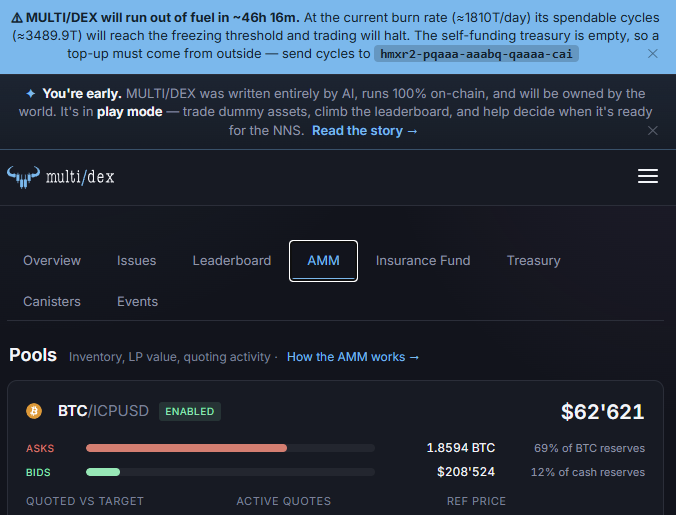The height and width of the screenshot is (515, 676).
Task: Click the "ACTIVE QUOTES" label
Action: click(284, 501)
